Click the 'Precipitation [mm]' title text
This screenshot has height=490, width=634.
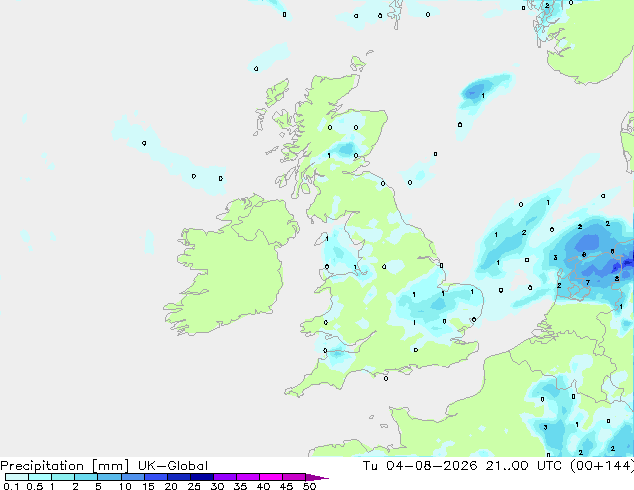coord(65,466)
